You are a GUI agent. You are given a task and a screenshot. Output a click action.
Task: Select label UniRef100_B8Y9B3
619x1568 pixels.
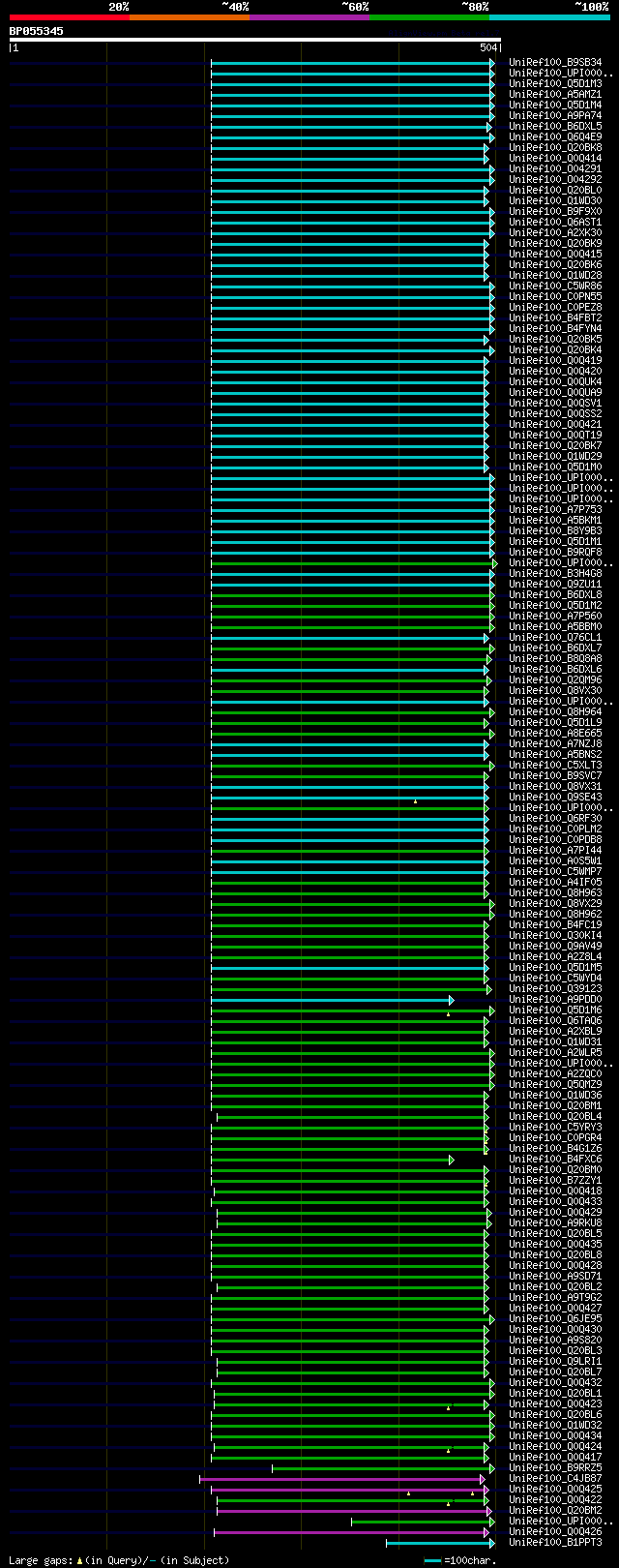coord(555,531)
